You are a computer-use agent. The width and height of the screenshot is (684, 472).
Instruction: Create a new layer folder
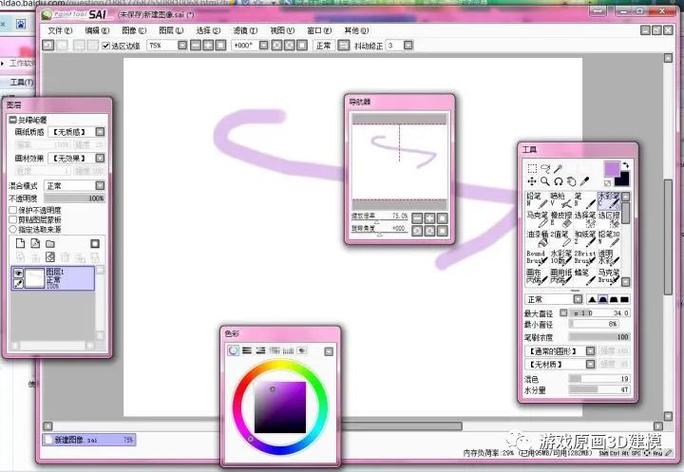[50, 243]
